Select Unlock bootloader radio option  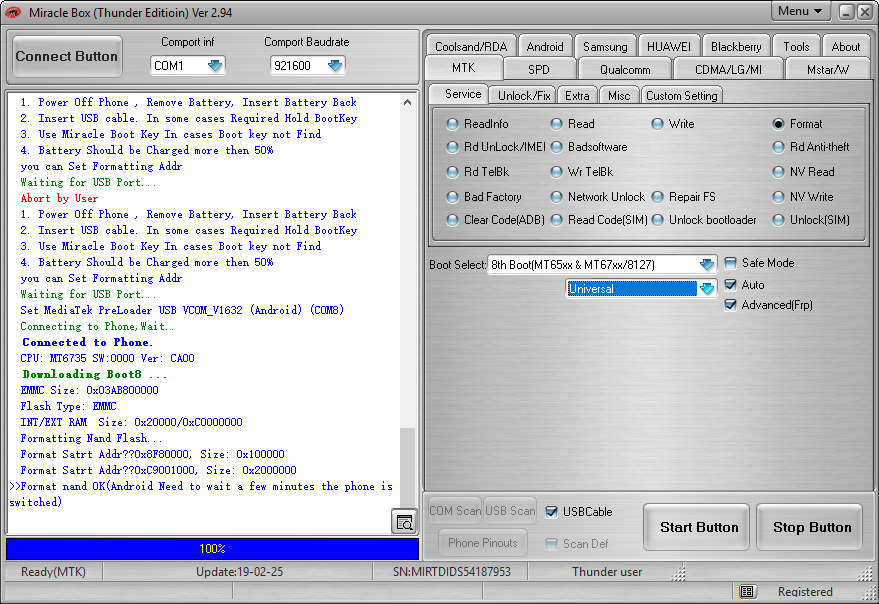[658, 220]
